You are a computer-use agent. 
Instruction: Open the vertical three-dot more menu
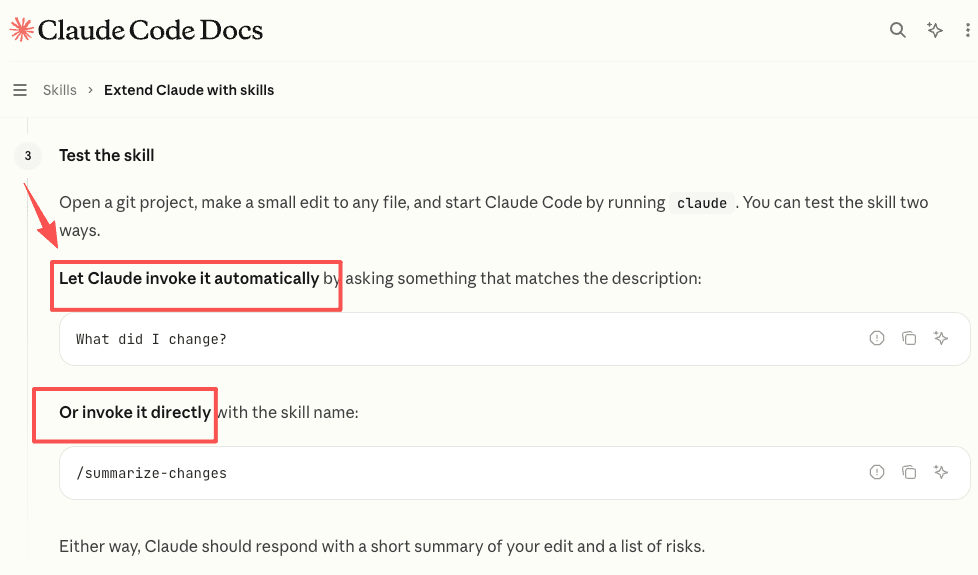click(967, 30)
